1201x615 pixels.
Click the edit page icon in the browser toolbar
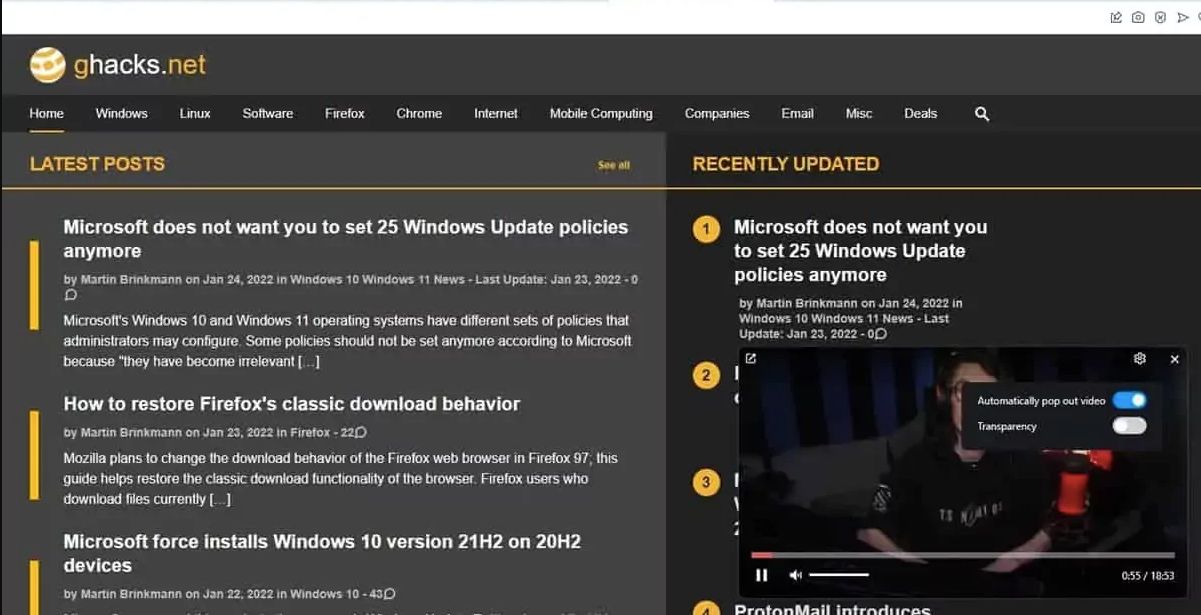(1116, 17)
